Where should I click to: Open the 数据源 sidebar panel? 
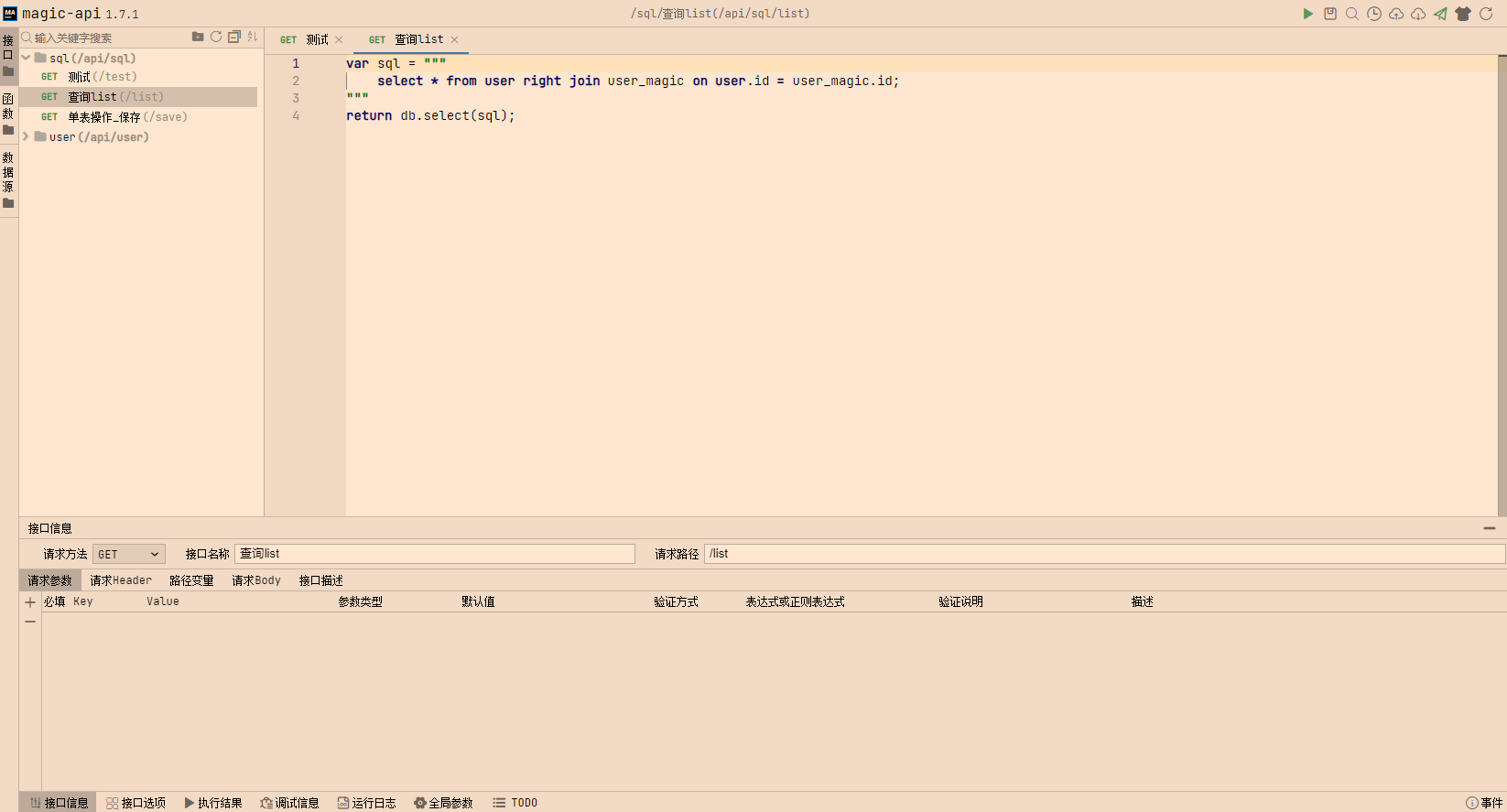pos(8,179)
